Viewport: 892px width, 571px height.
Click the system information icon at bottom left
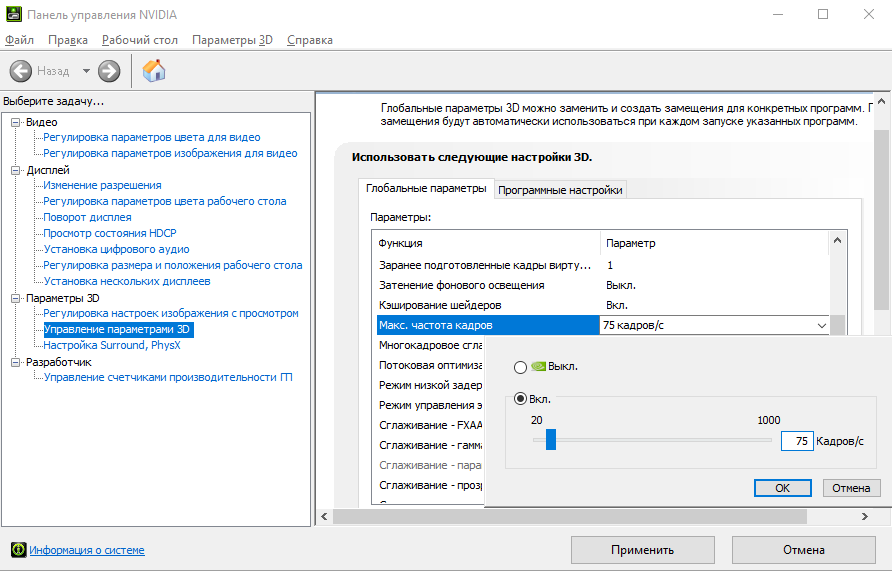pyautogui.click(x=18, y=550)
